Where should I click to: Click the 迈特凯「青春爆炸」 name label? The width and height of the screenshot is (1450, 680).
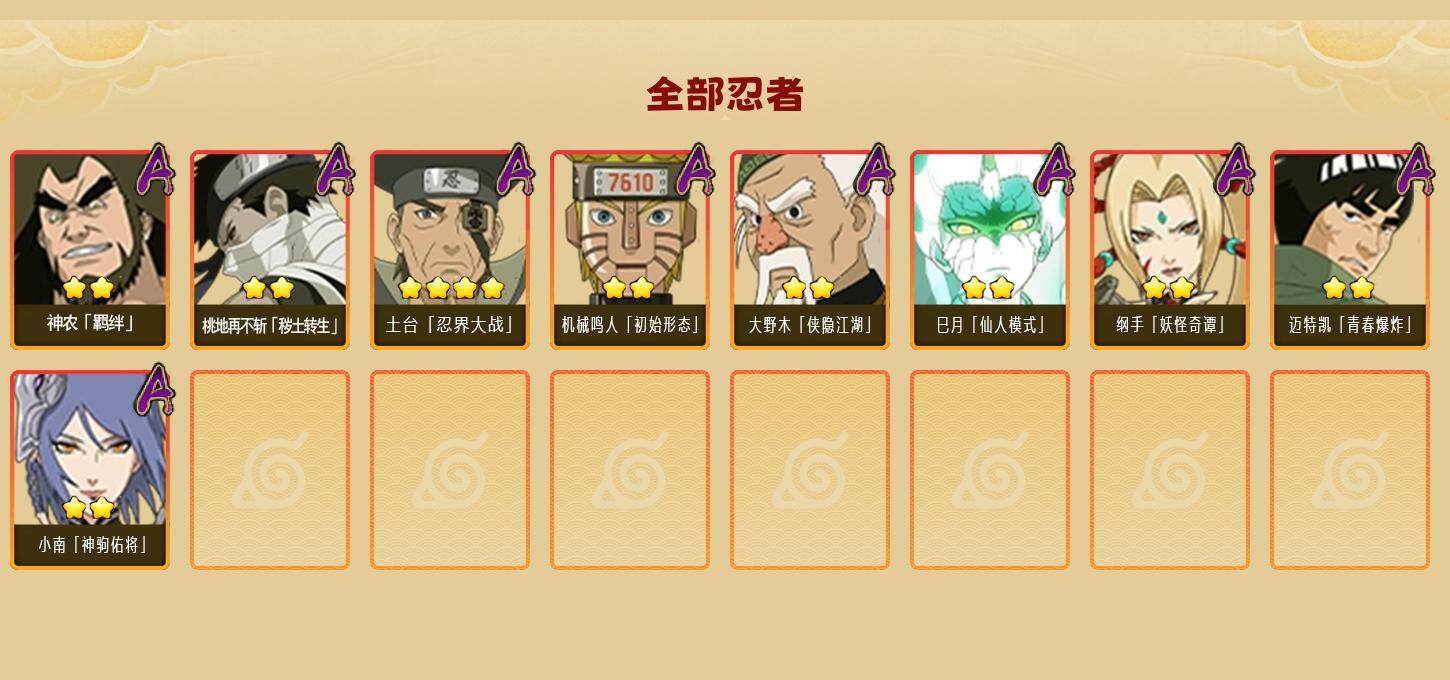(x=1350, y=325)
